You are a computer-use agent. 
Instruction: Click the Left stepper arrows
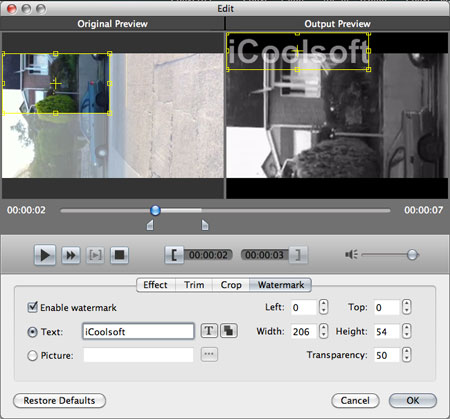[323, 307]
